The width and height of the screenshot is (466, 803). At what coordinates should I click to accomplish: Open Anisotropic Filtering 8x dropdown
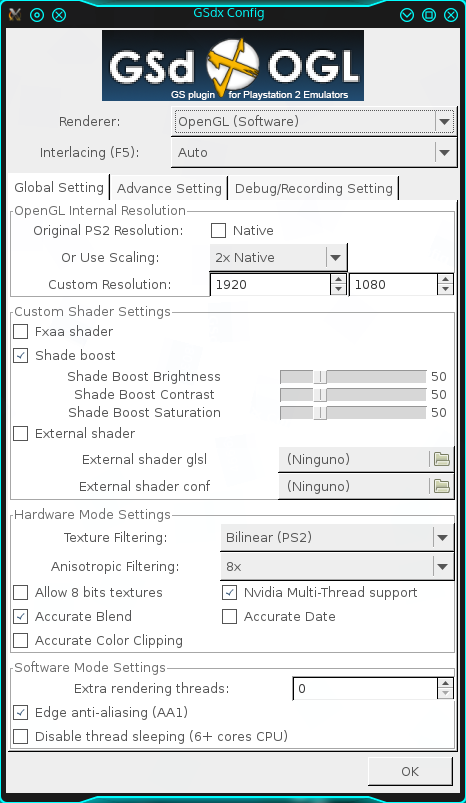point(337,566)
